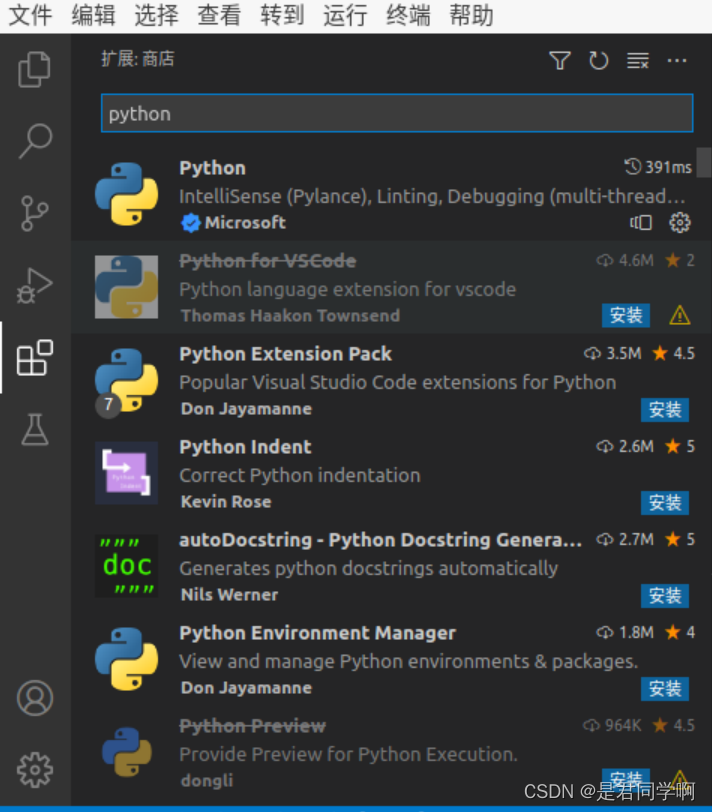Open the Search view in activity bar
Image resolution: width=712 pixels, height=812 pixels.
click(x=35, y=141)
